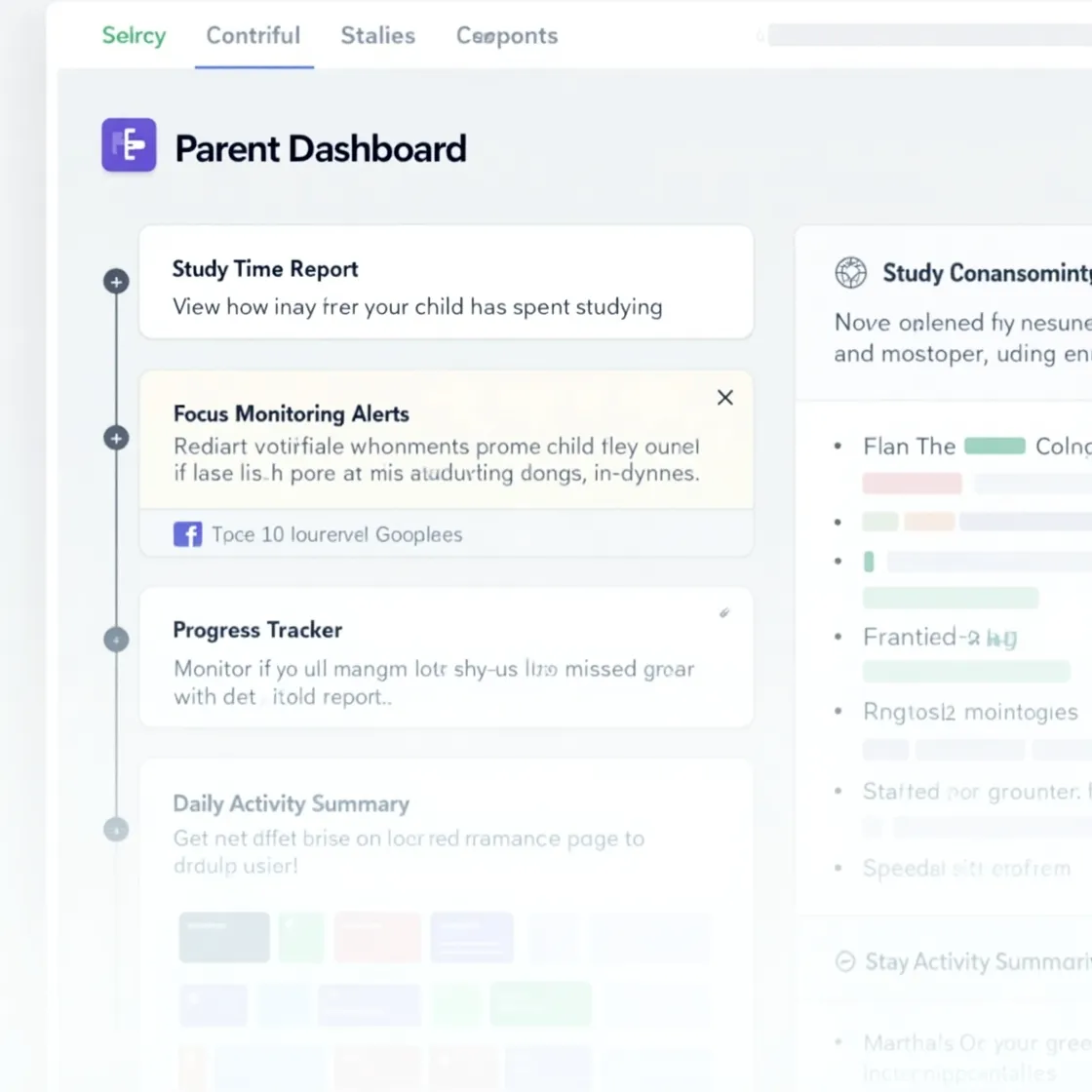The height and width of the screenshot is (1092, 1092).
Task: Click the red bar under Flan The
Action: click(913, 483)
